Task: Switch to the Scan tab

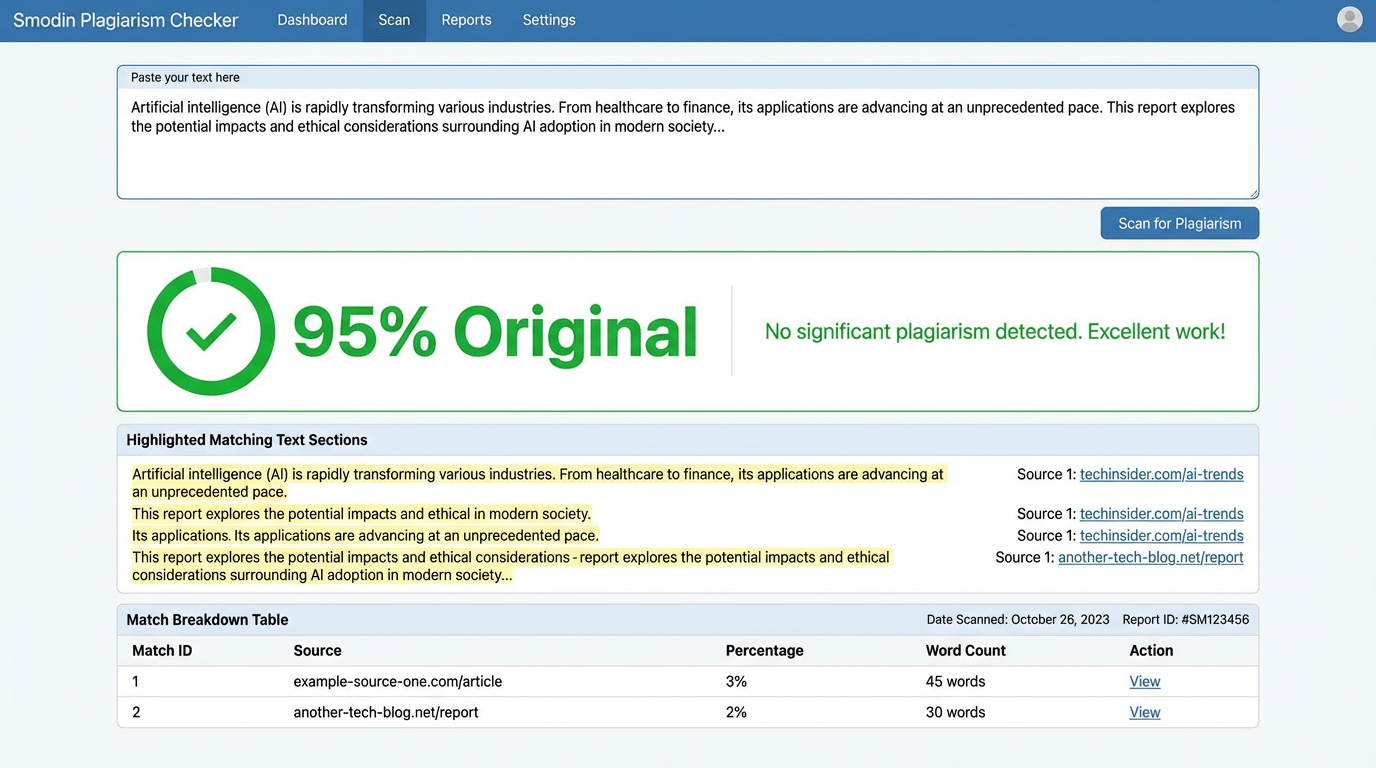Action: tap(394, 20)
